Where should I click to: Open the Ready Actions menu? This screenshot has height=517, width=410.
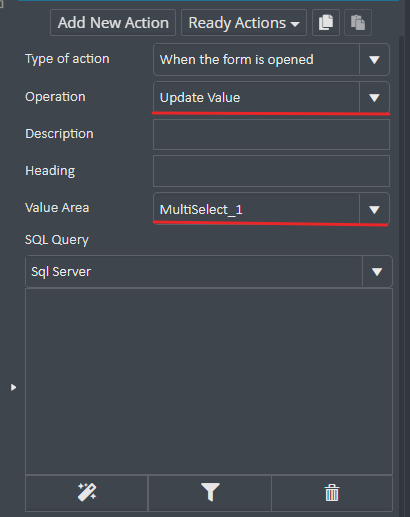click(244, 23)
